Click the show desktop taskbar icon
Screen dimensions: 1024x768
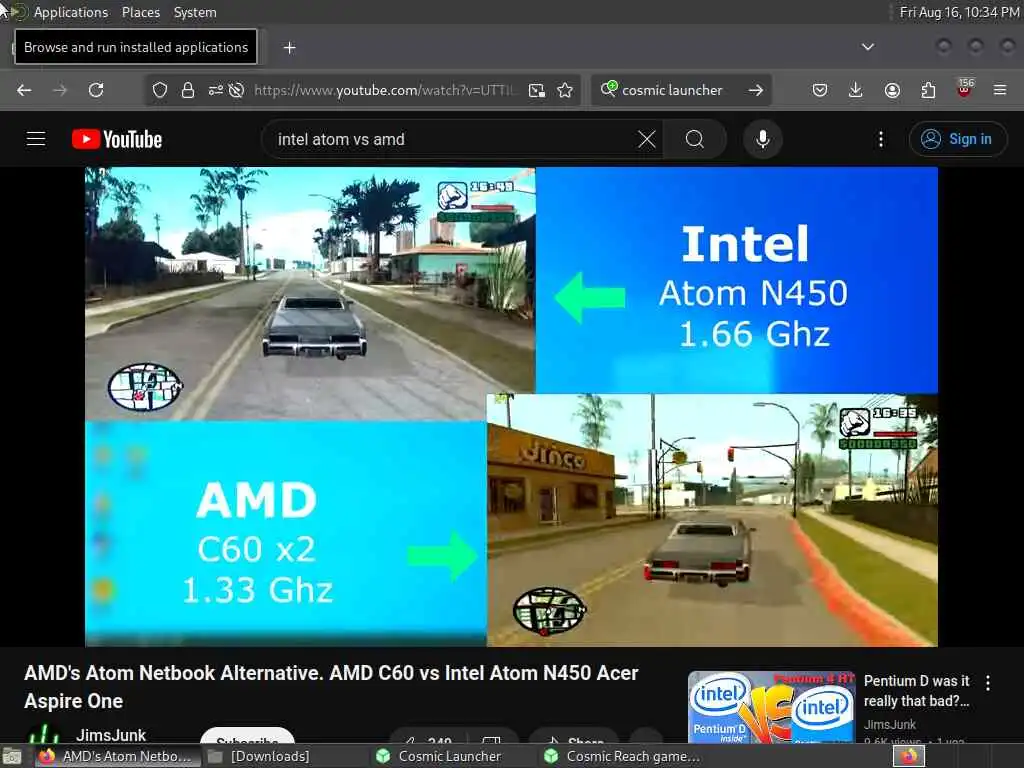12,757
